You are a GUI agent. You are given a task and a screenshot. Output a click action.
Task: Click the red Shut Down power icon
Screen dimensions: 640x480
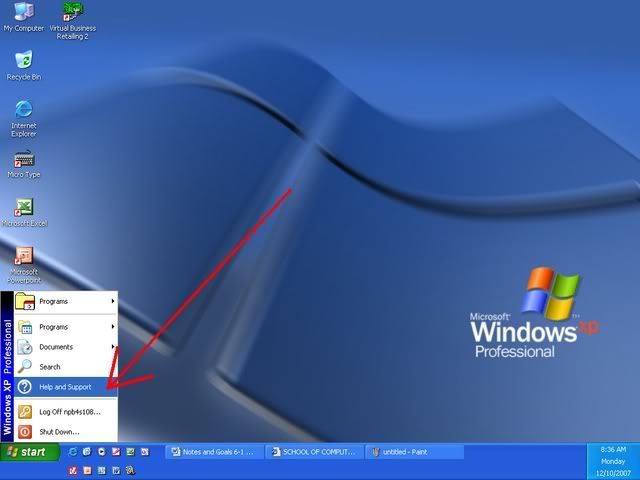tap(24, 432)
